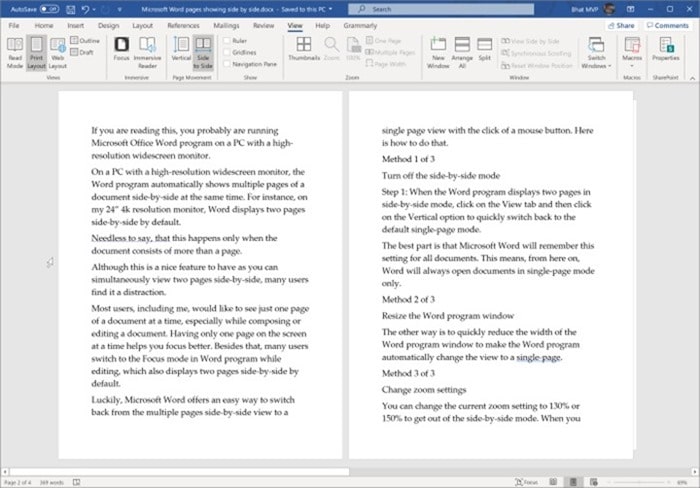Click the word count in status bar

pyautogui.click(x=52, y=482)
